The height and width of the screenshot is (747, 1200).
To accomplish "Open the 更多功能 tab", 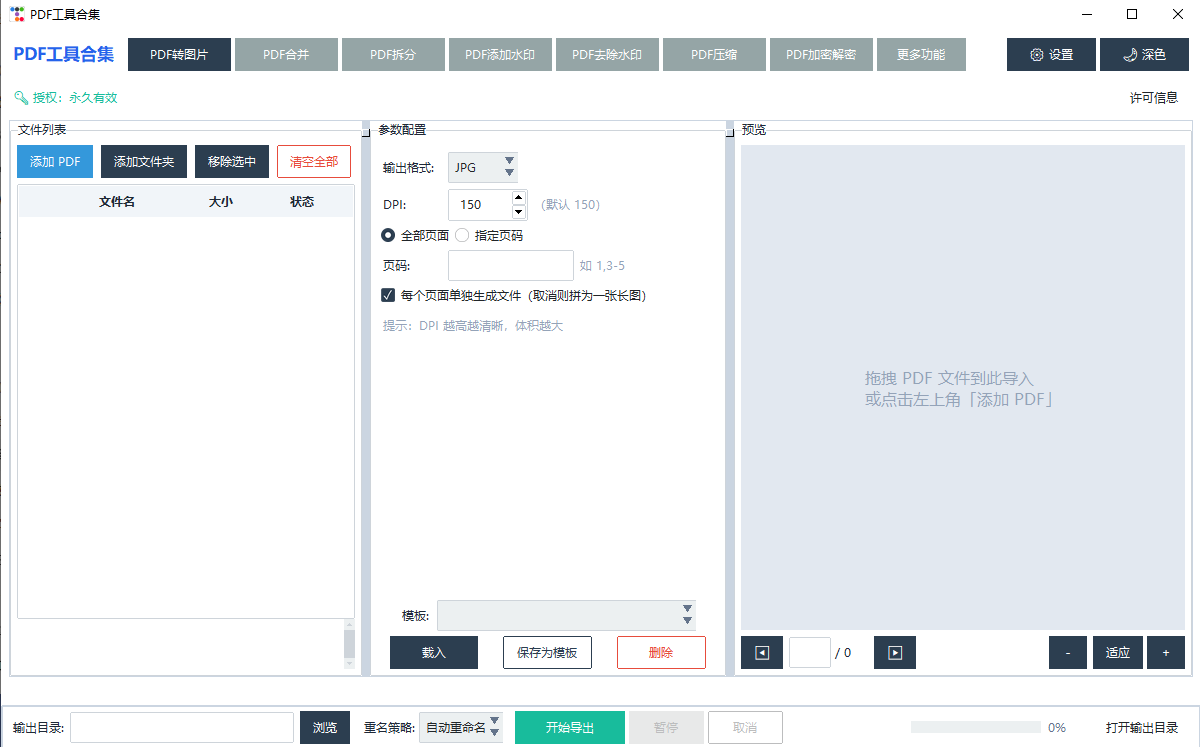I will coord(921,55).
